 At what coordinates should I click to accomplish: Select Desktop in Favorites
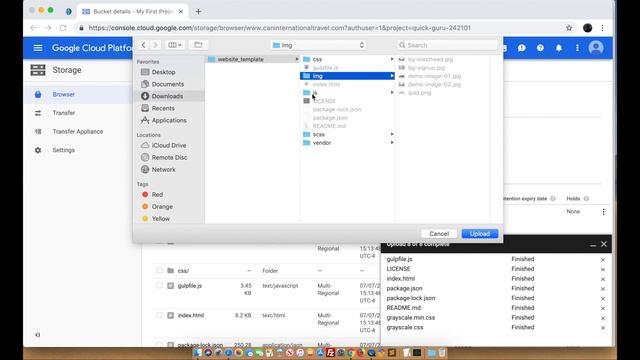163,72
